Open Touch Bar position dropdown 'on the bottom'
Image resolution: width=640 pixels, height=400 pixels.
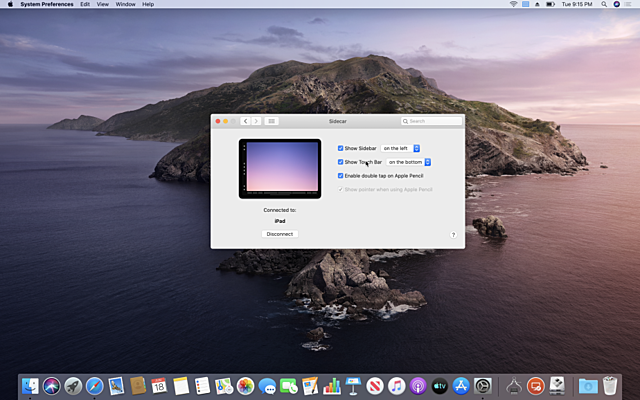click(409, 162)
